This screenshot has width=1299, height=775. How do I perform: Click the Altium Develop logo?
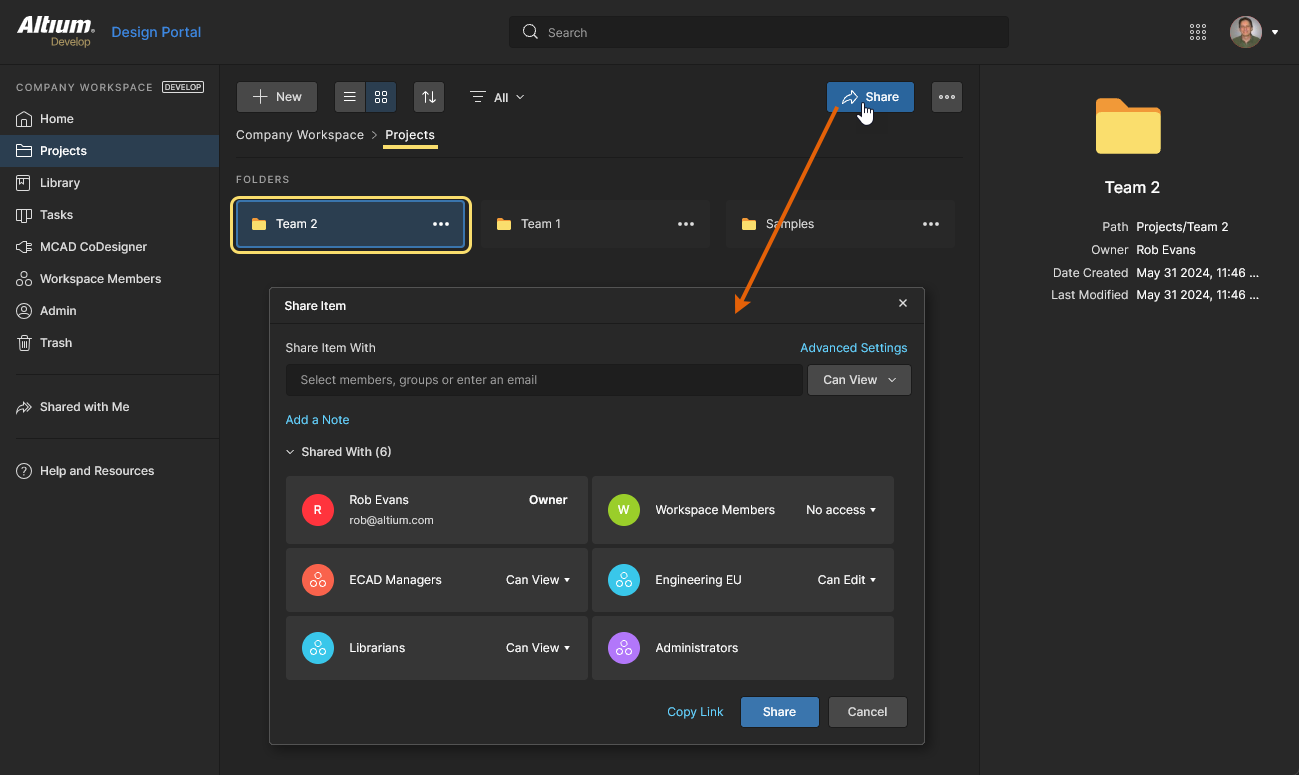click(56, 32)
